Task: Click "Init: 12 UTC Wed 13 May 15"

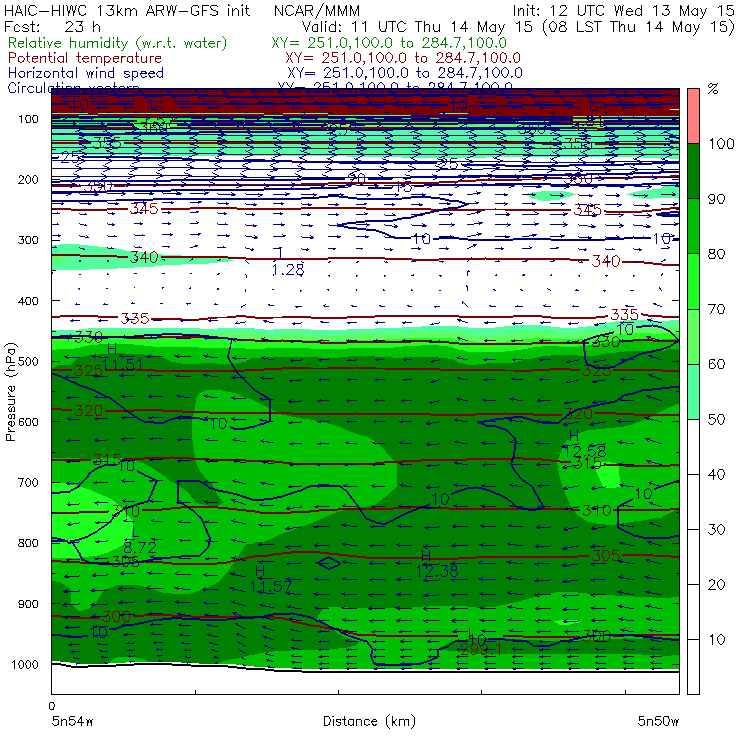Action: pyautogui.click(x=623, y=10)
